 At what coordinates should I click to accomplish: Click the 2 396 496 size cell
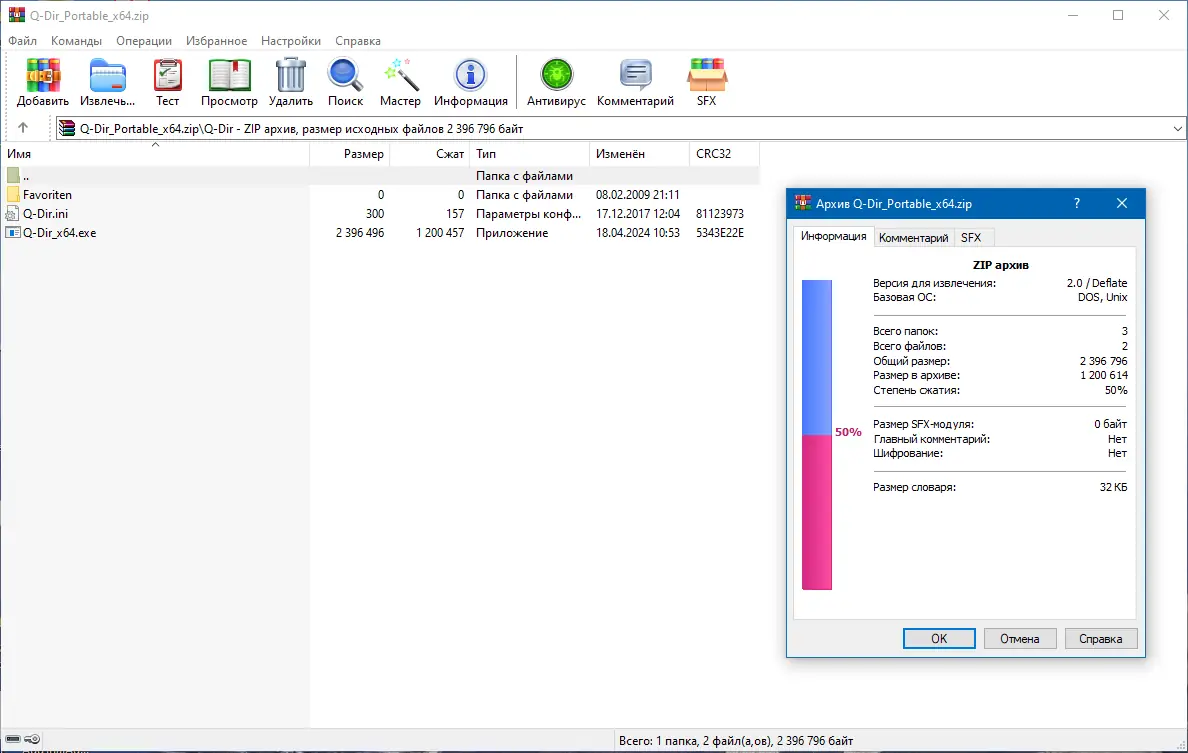[360, 233]
